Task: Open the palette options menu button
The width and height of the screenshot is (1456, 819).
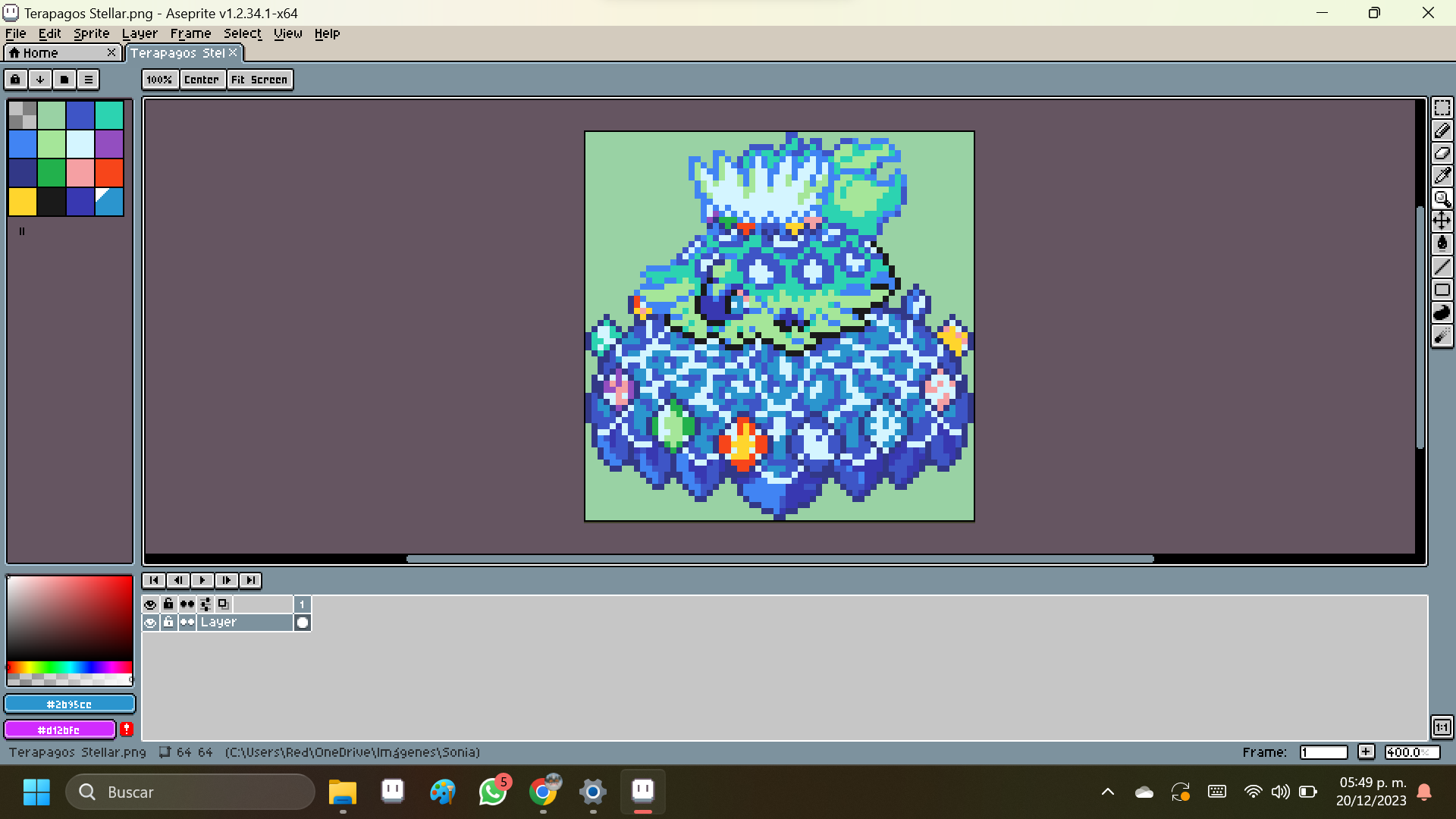Action: (89, 80)
